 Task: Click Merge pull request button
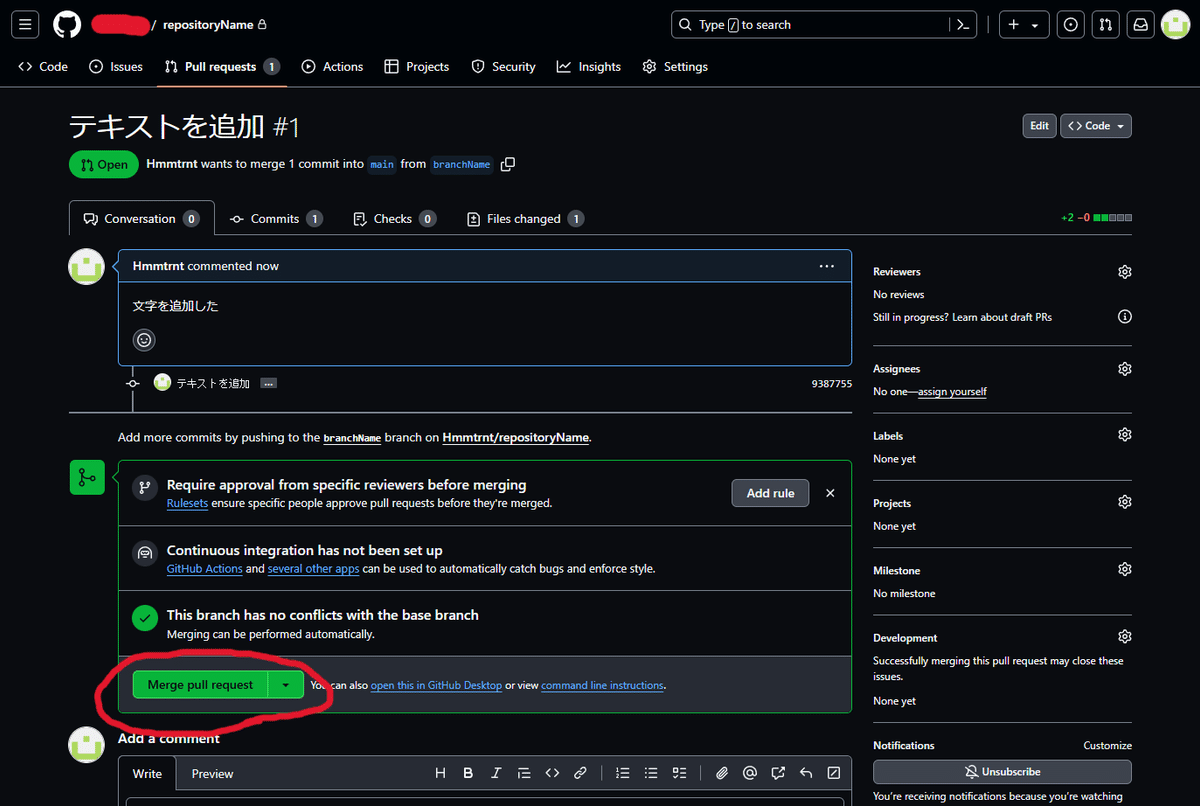[200, 685]
